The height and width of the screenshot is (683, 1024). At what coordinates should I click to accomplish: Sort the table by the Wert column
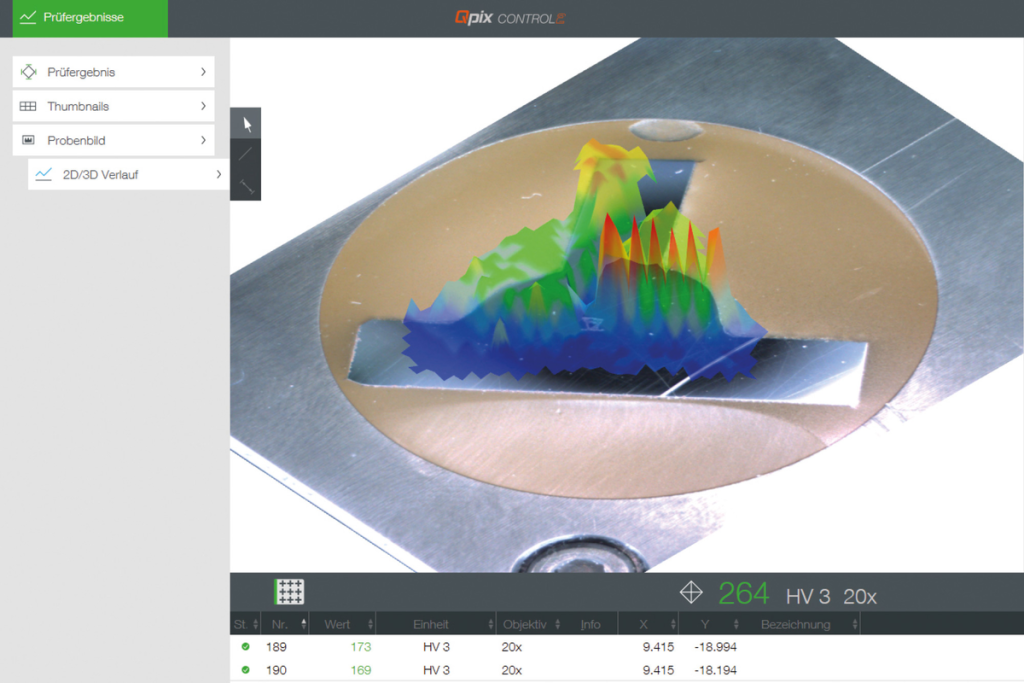click(342, 623)
